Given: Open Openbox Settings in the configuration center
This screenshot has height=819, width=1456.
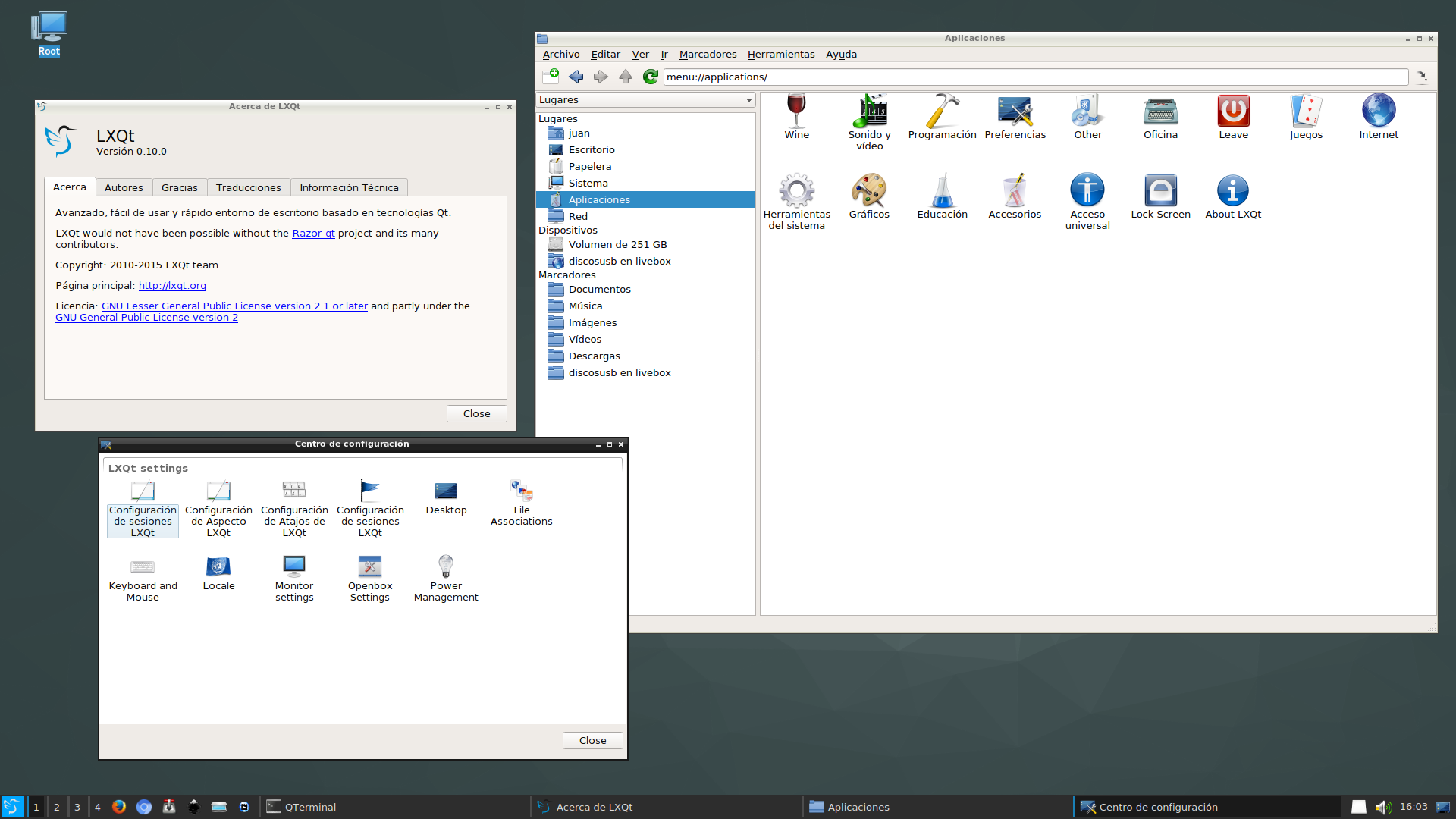Looking at the screenshot, I should tap(370, 576).
